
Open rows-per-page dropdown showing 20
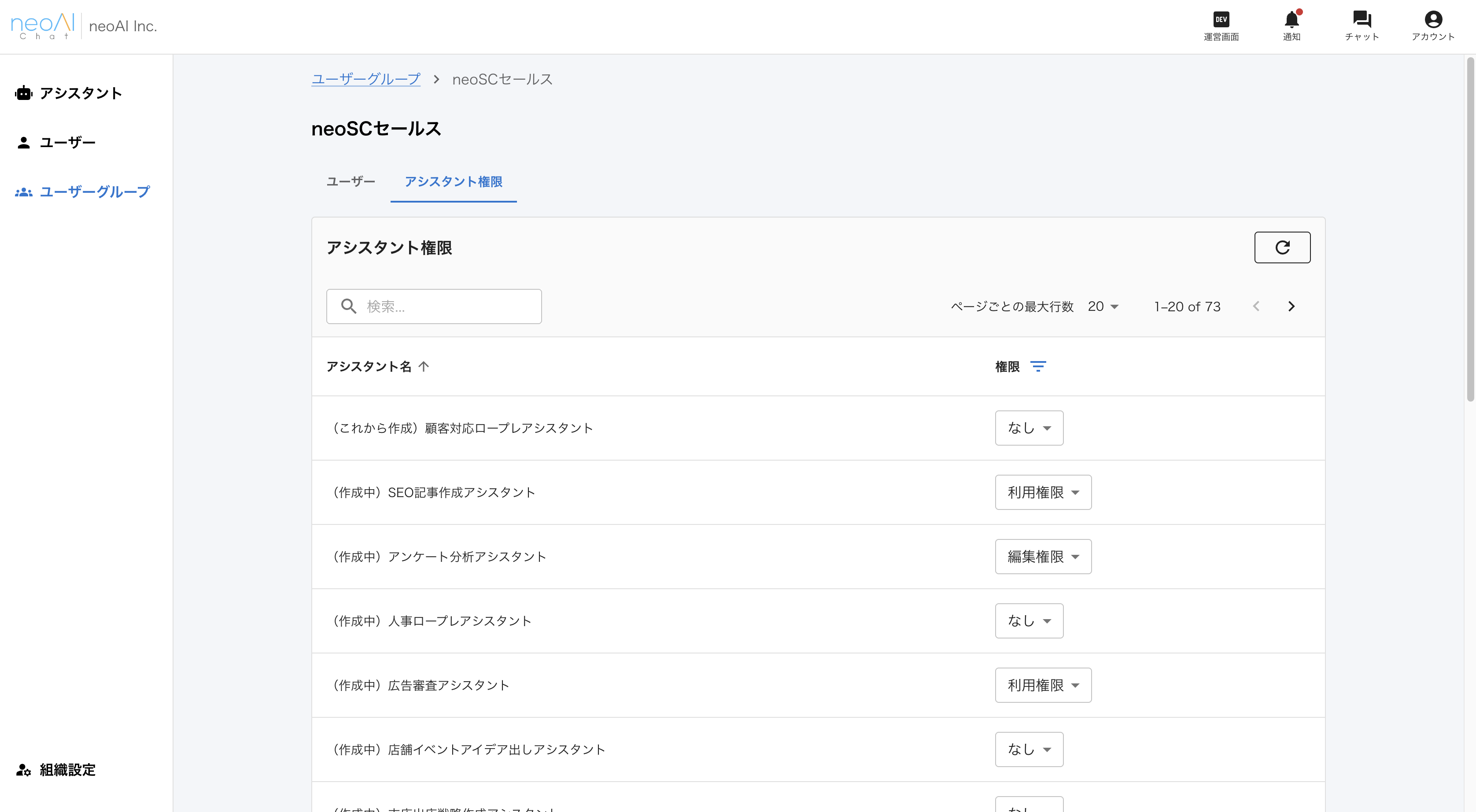click(1103, 306)
